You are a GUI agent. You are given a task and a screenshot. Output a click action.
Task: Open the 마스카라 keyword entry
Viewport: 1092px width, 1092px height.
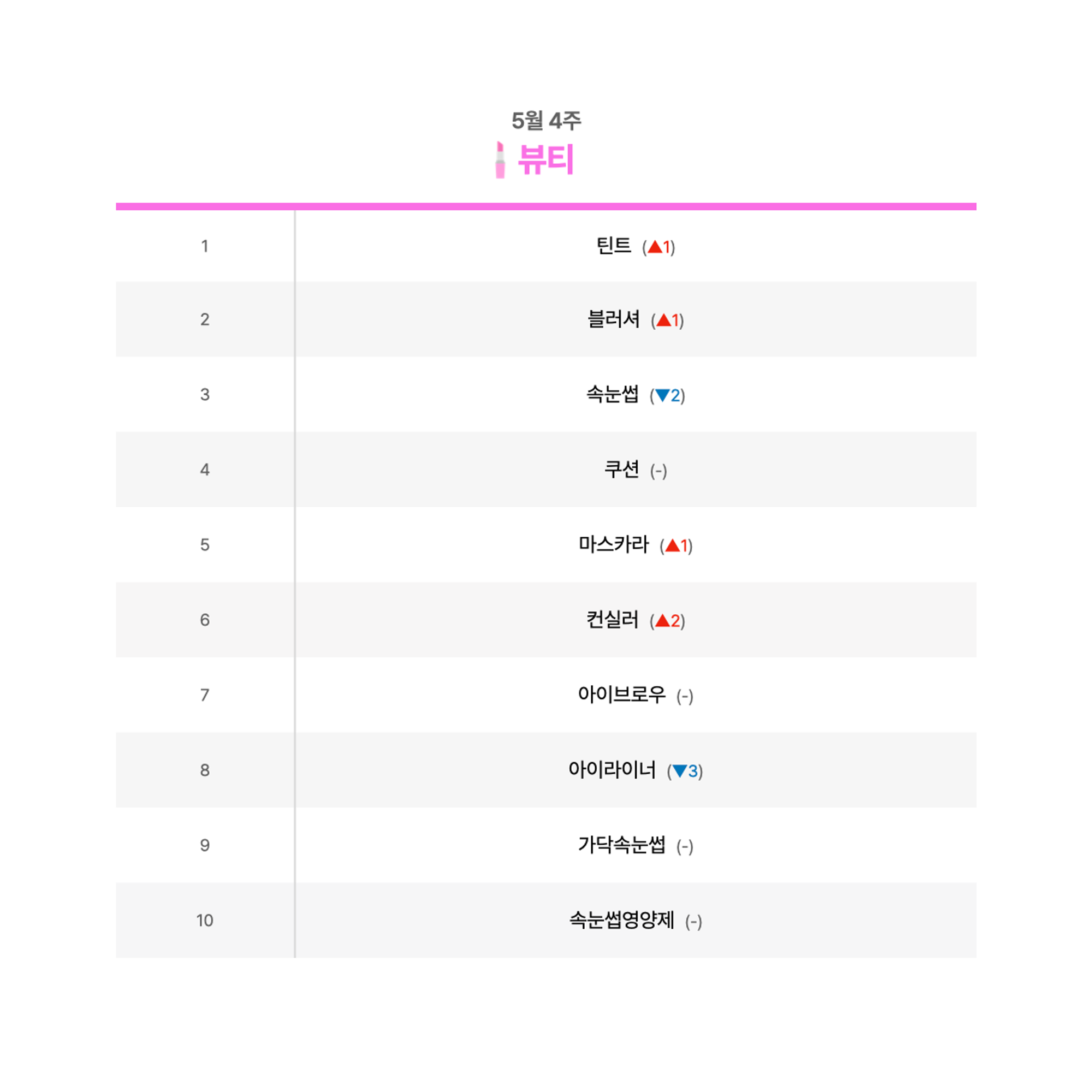[x=614, y=544]
